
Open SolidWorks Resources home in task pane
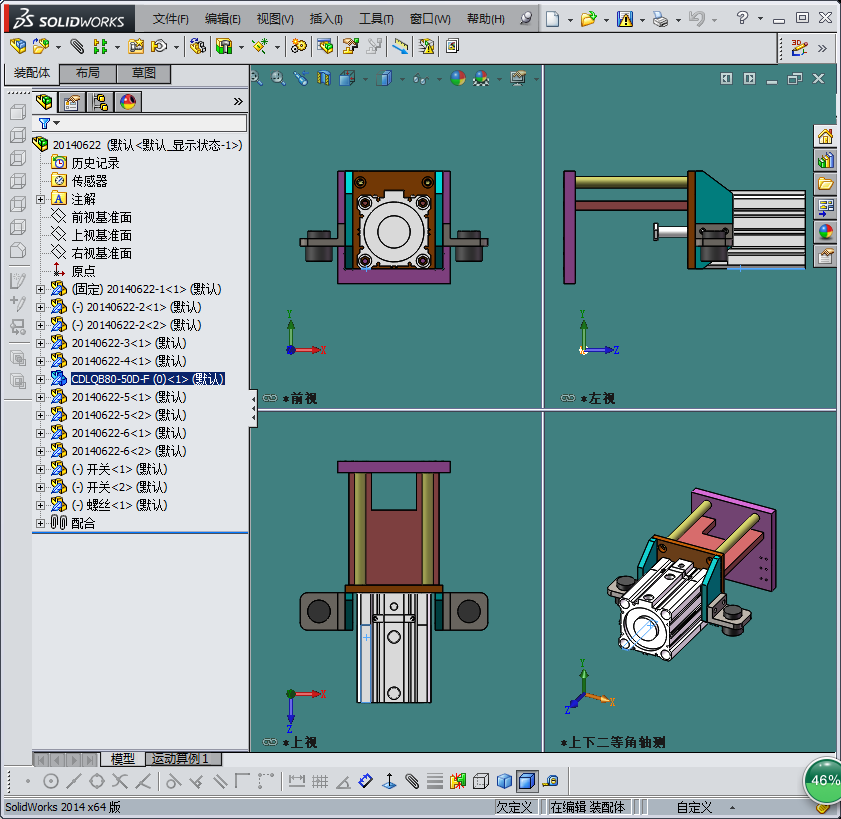pos(825,136)
